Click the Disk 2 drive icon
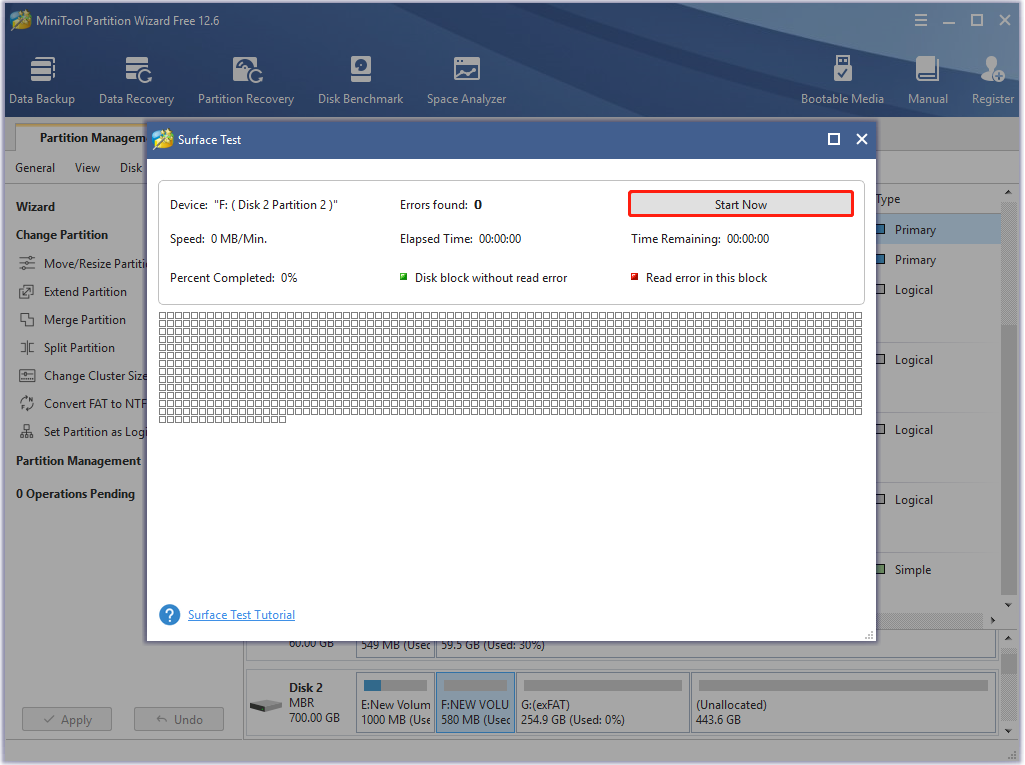The image size is (1025, 765). [x=265, y=706]
